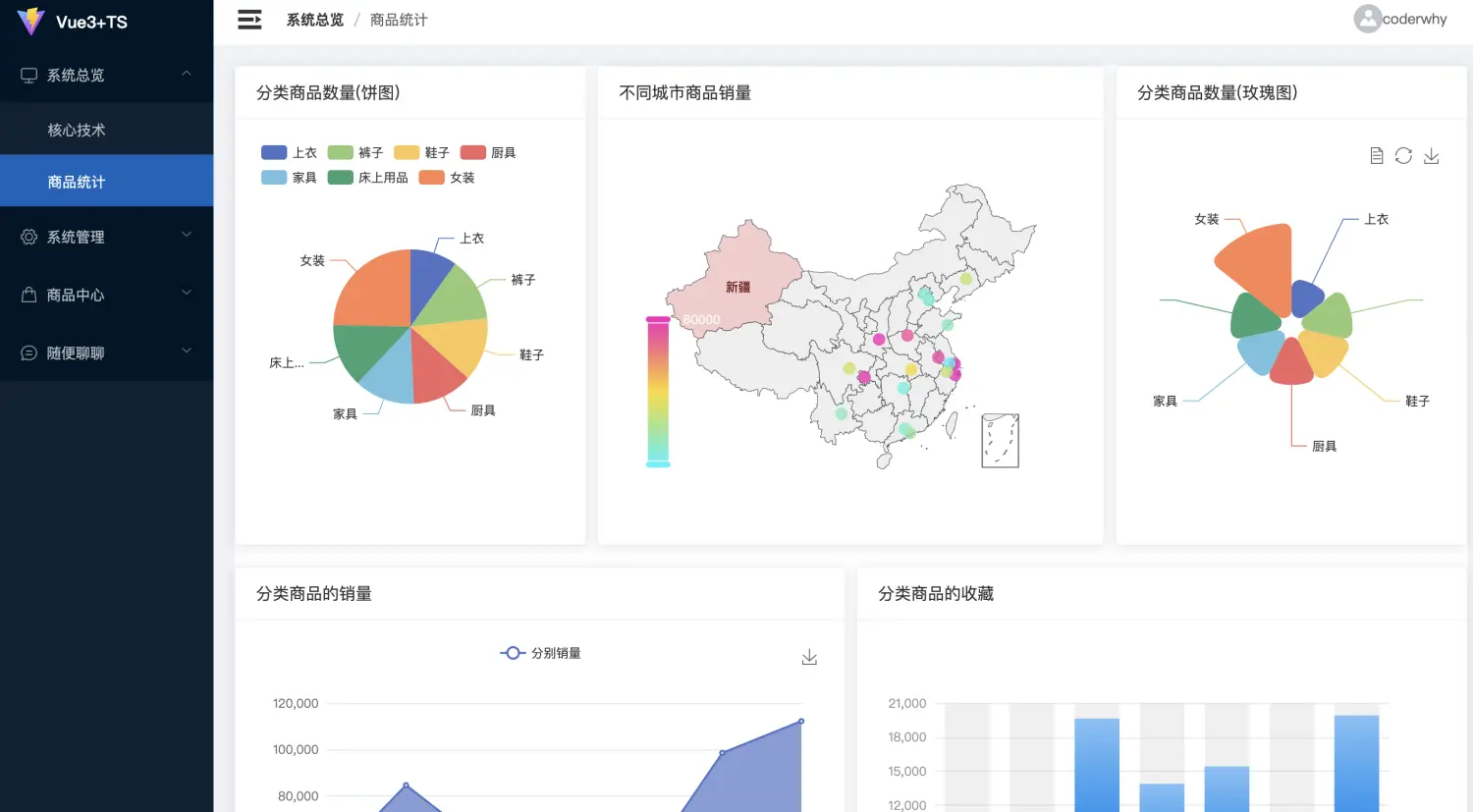The image size is (1473, 812).
Task: Click the coderwhy username
Action: (1414, 19)
